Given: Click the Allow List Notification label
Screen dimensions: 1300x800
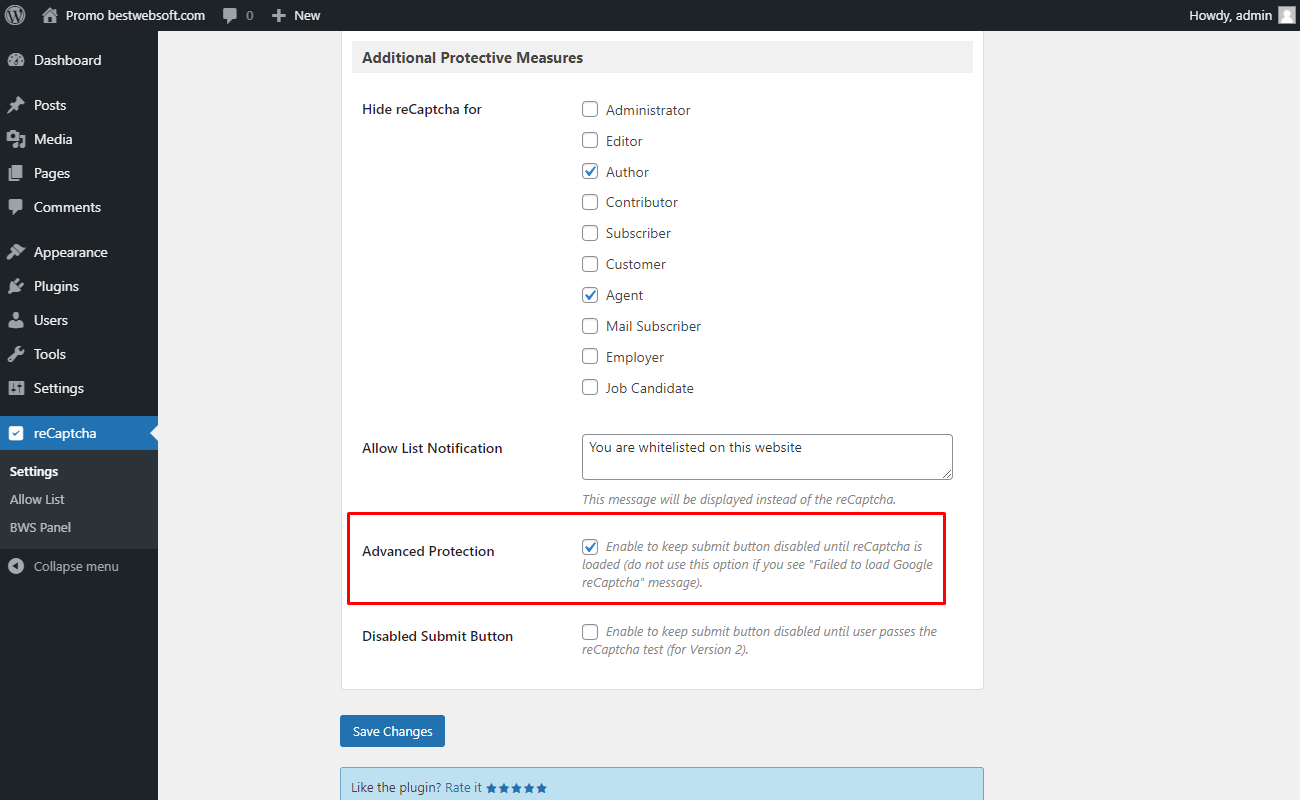Looking at the screenshot, I should click(432, 448).
